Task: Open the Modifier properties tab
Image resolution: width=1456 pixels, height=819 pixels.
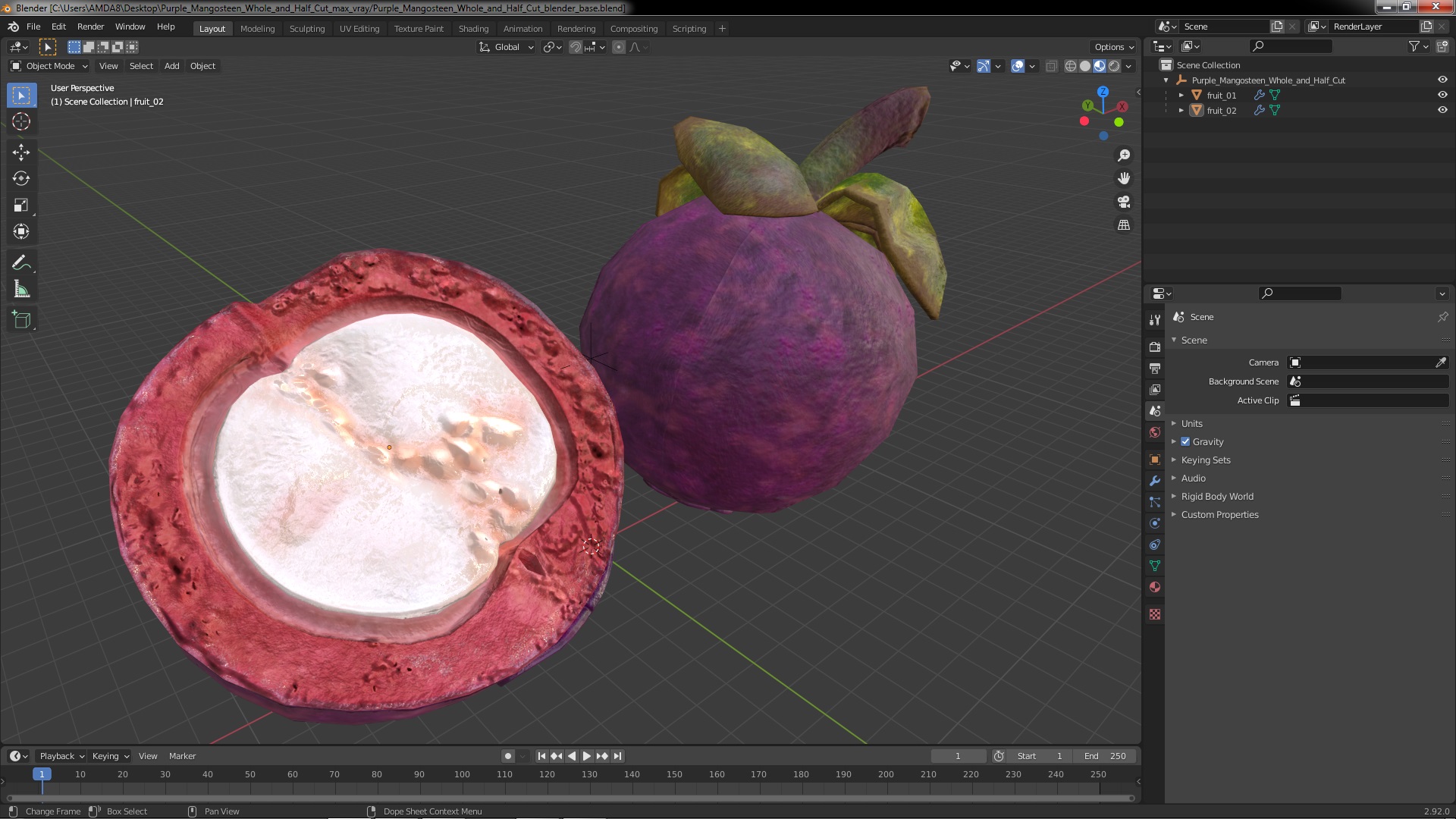Action: tap(1155, 481)
